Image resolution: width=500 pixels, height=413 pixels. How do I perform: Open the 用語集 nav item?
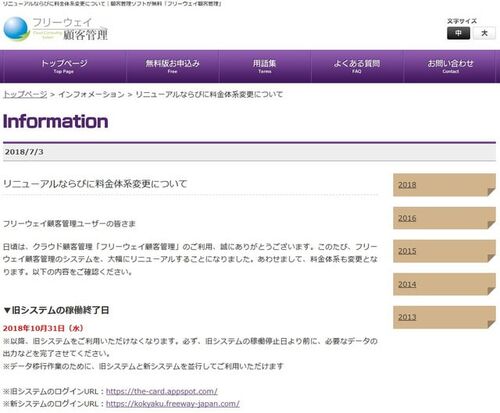click(x=265, y=66)
